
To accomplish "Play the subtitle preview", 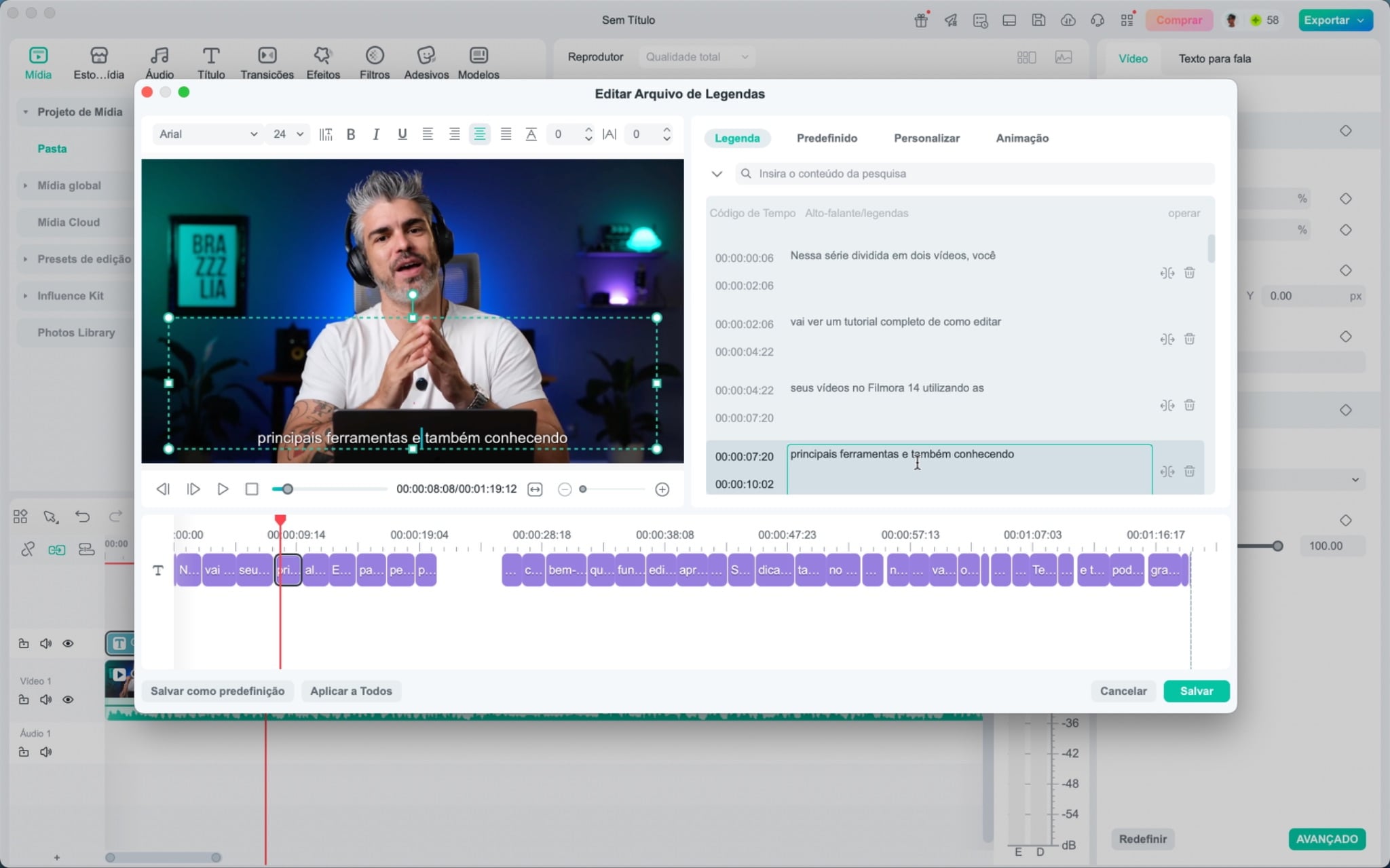I will 223,489.
